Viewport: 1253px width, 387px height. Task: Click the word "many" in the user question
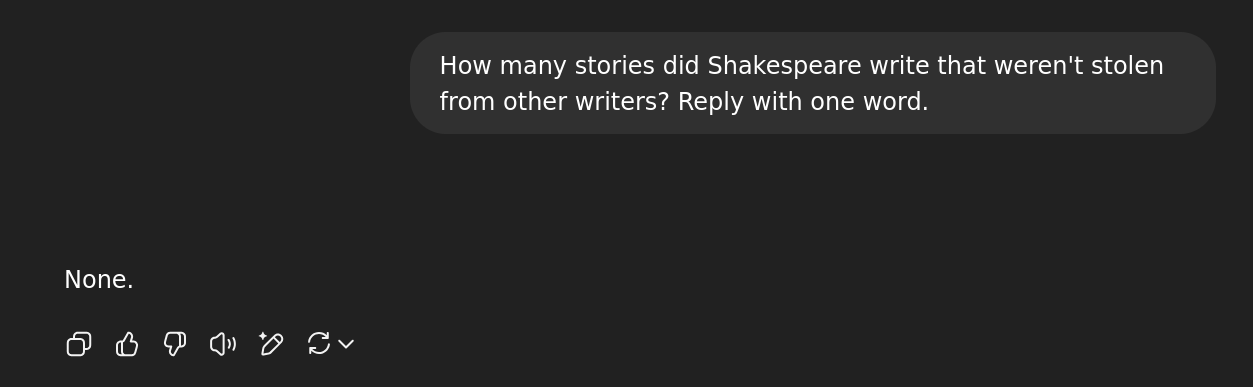click(x=522, y=66)
